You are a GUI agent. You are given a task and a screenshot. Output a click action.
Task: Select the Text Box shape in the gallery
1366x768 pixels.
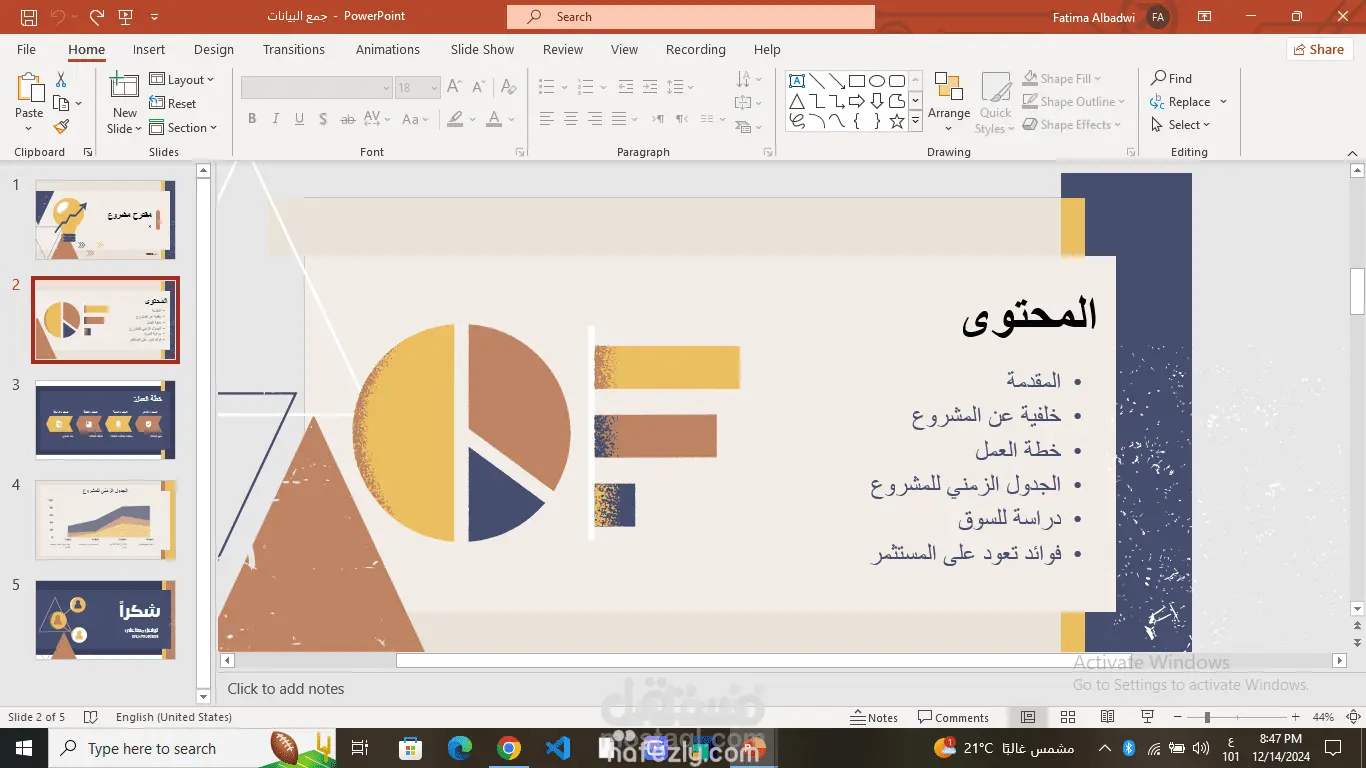pyautogui.click(x=797, y=81)
